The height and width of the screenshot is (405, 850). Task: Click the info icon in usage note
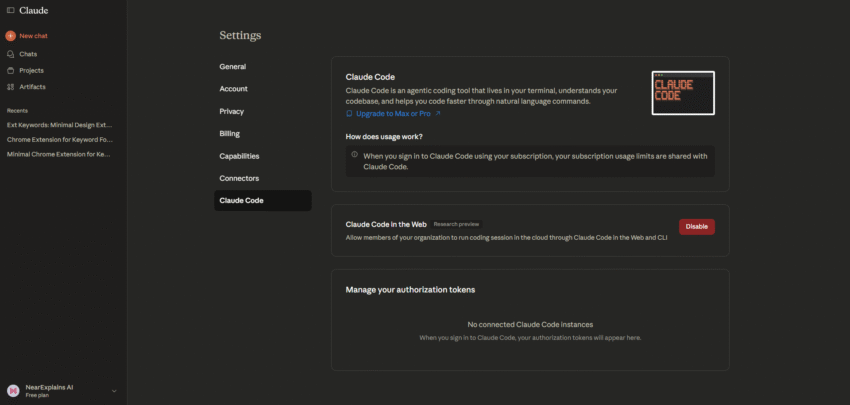[x=354, y=155]
